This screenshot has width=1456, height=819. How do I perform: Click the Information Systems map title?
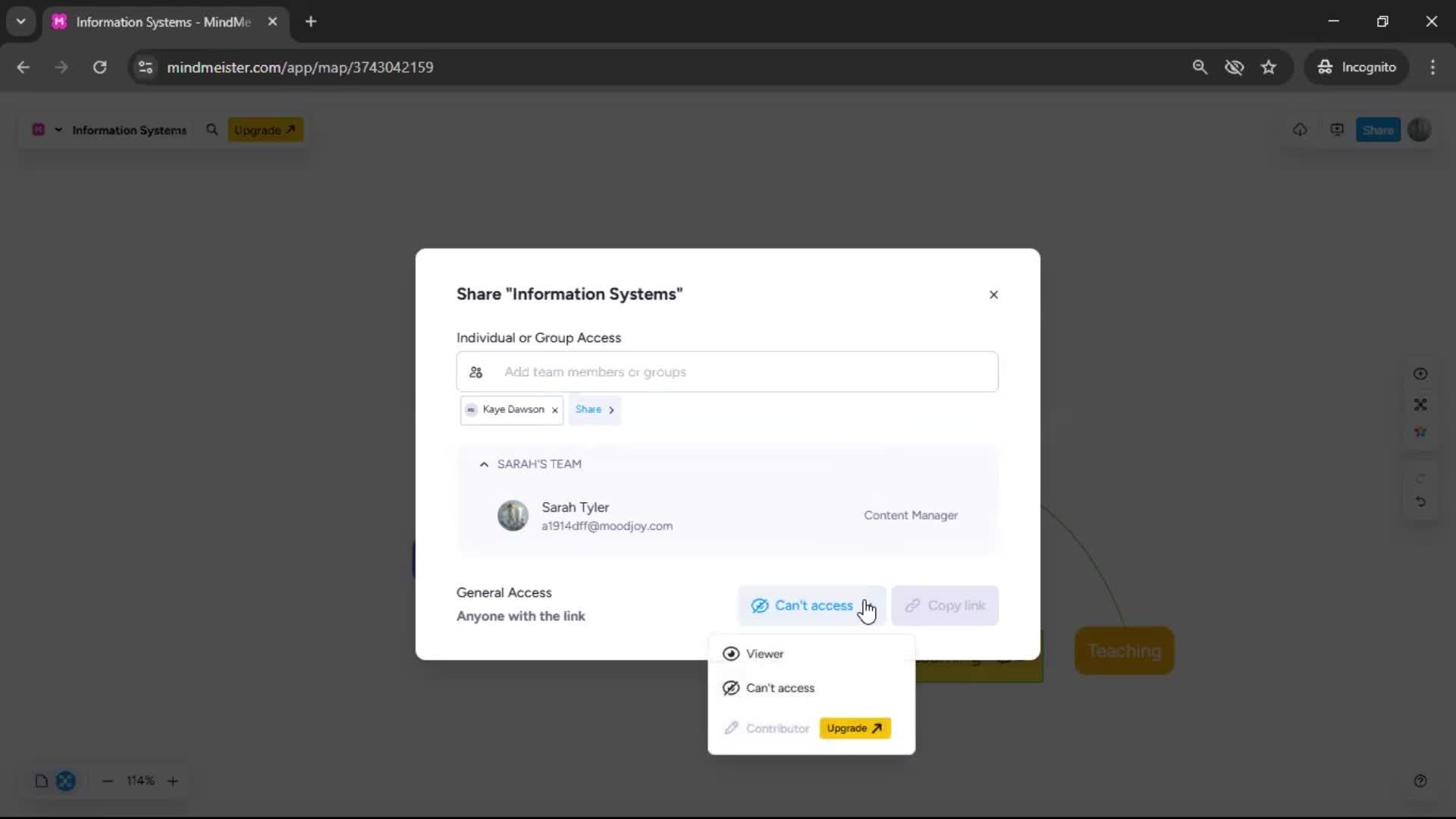pos(129,130)
